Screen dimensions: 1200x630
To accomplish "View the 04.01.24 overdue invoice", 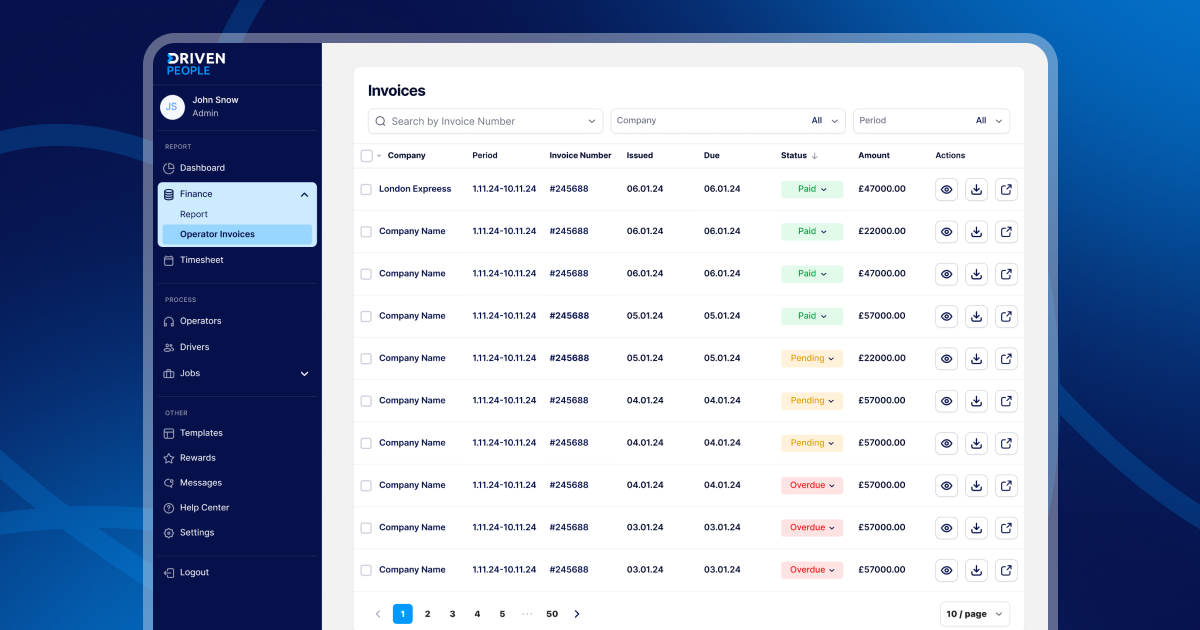I will 946,485.
